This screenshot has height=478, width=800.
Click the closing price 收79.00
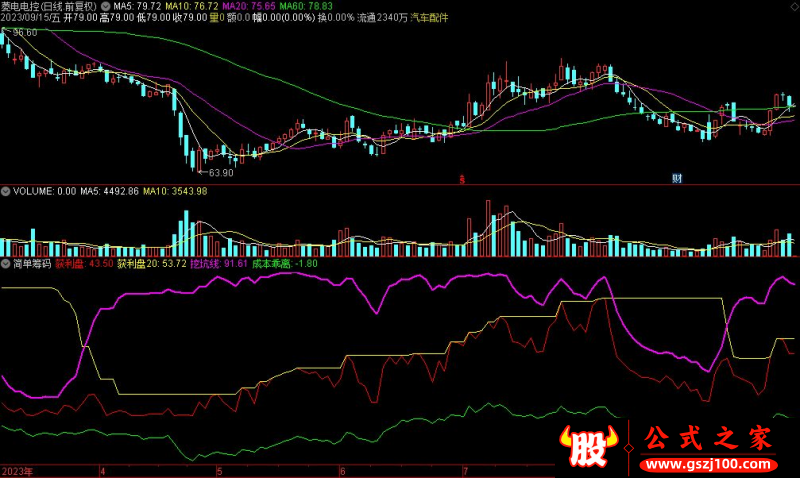(190, 17)
